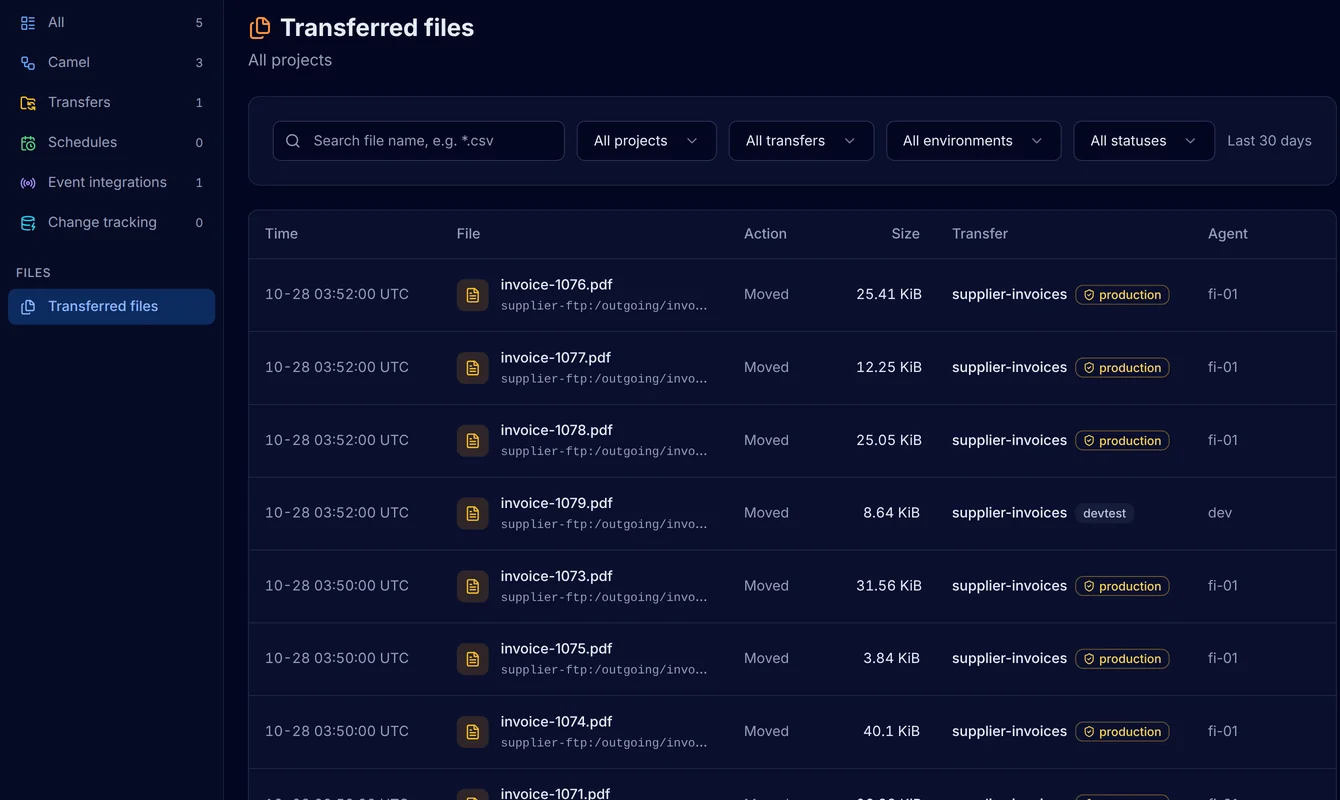Click the 25.05 KiB size value
Screen dimensions: 1340x800
click(x=888, y=441)
